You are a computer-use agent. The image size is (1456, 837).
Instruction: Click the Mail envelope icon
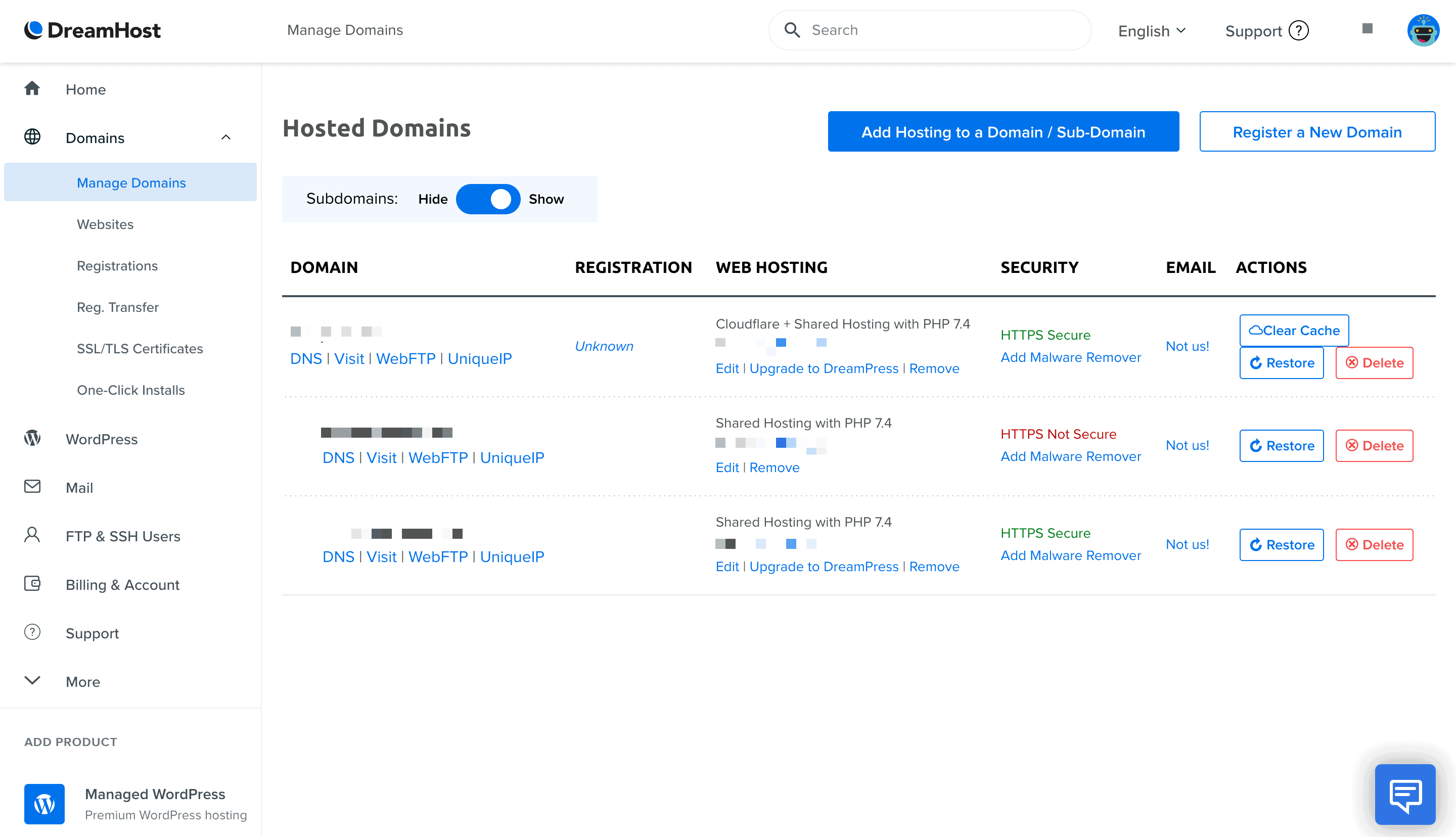click(32, 486)
